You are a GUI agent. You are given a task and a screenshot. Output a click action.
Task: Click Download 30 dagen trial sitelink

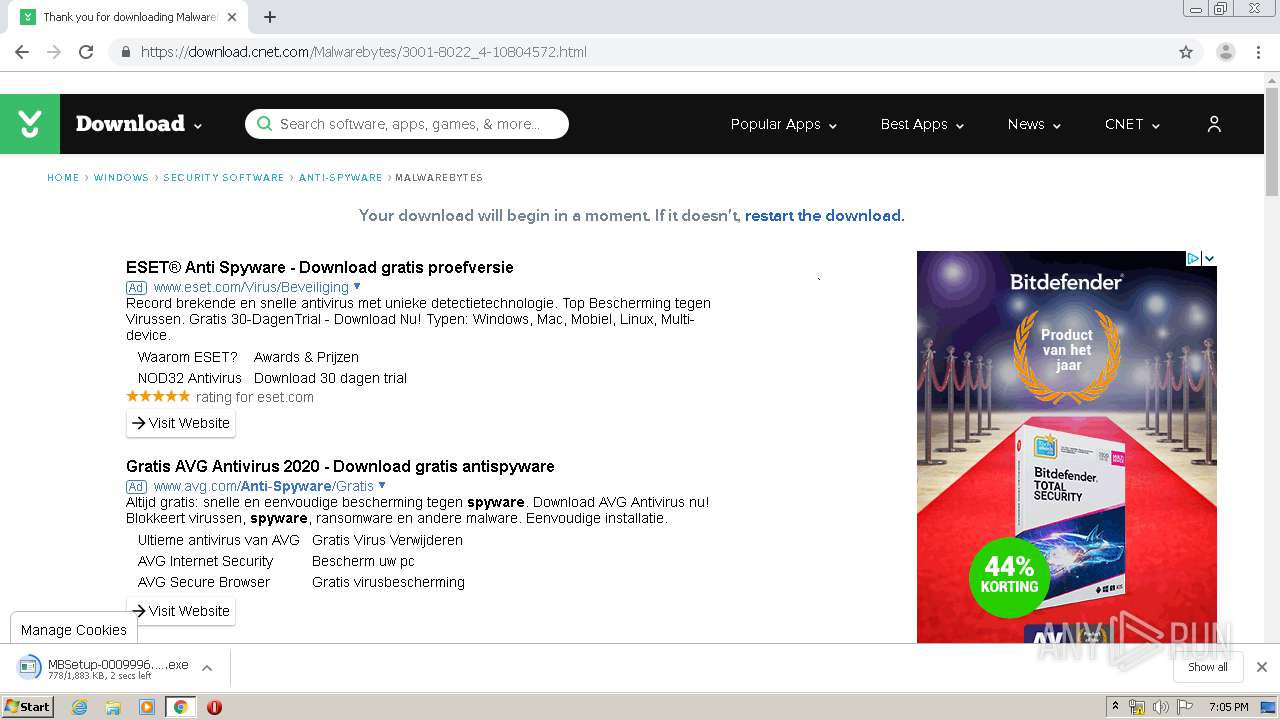[x=330, y=378]
